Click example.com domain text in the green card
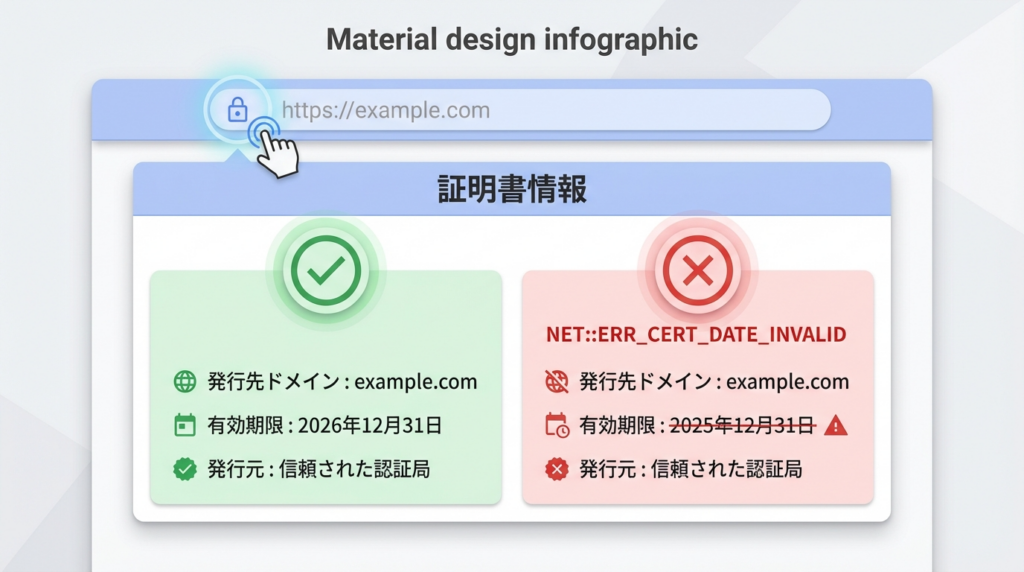 tap(415, 381)
